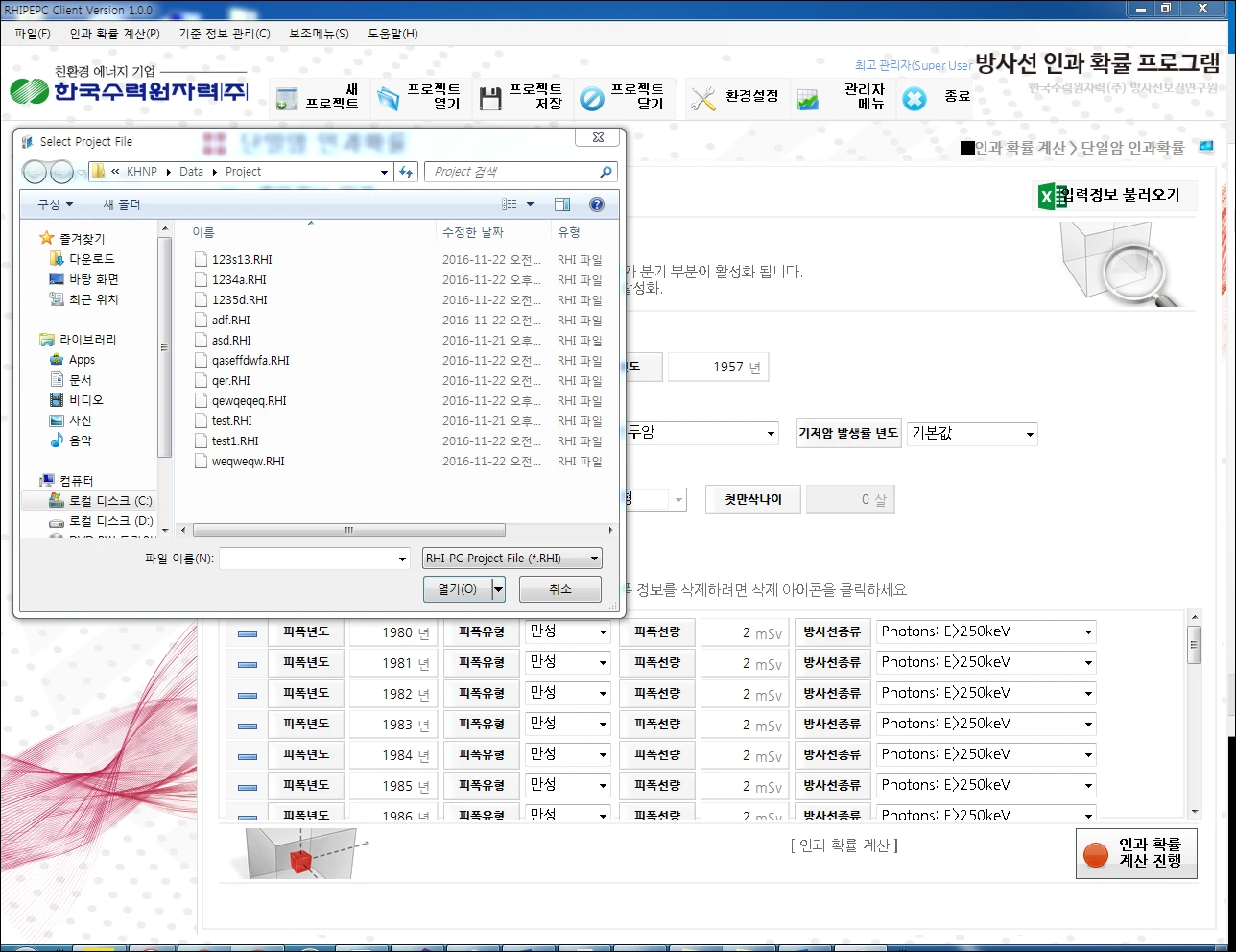Sort files by the 수정한 날짜 column header
This screenshot has width=1236, height=952.
click(x=493, y=232)
